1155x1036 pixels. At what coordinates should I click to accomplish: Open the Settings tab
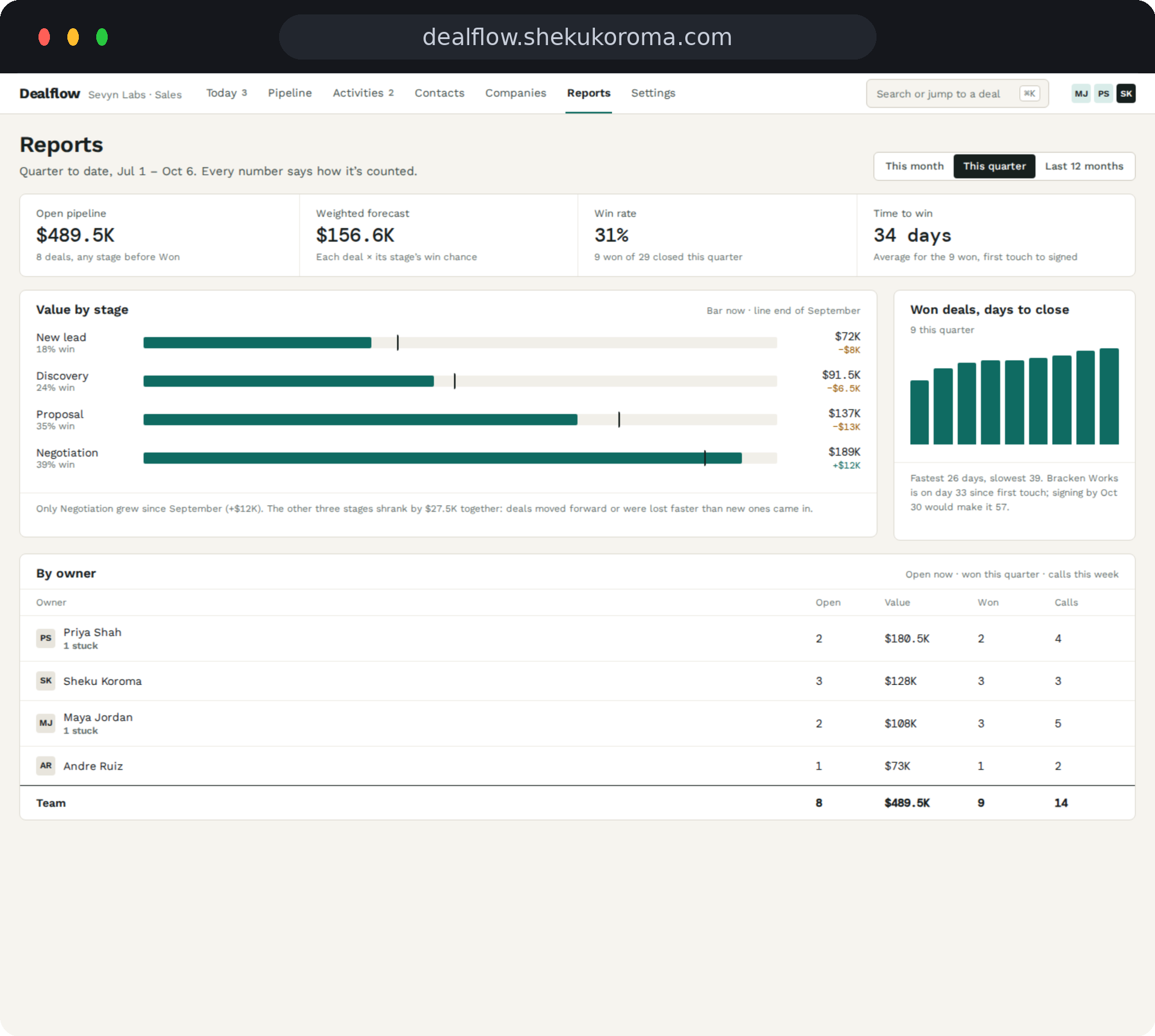click(x=653, y=93)
